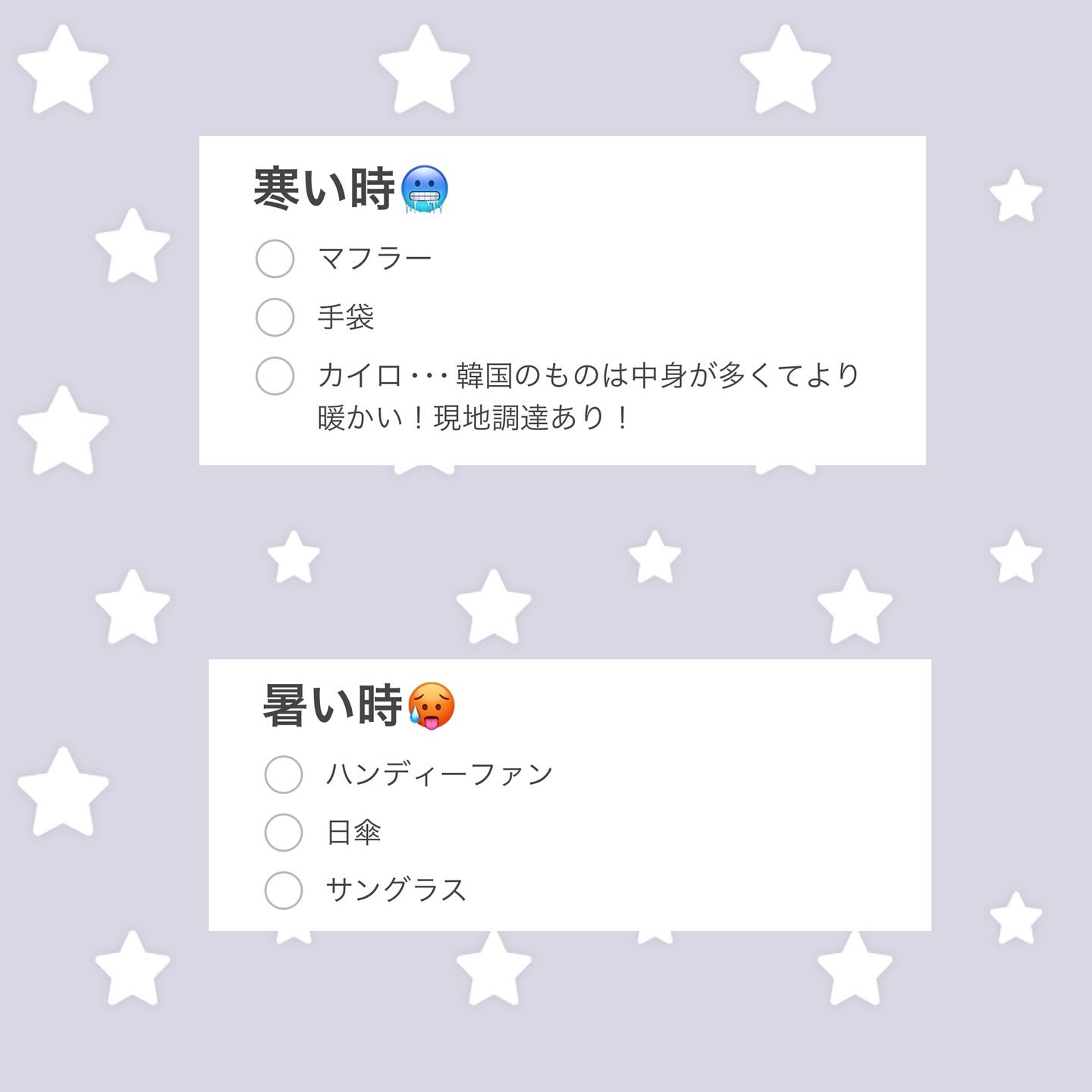
Task: Click the 日傘 item label
Action: pos(353,832)
